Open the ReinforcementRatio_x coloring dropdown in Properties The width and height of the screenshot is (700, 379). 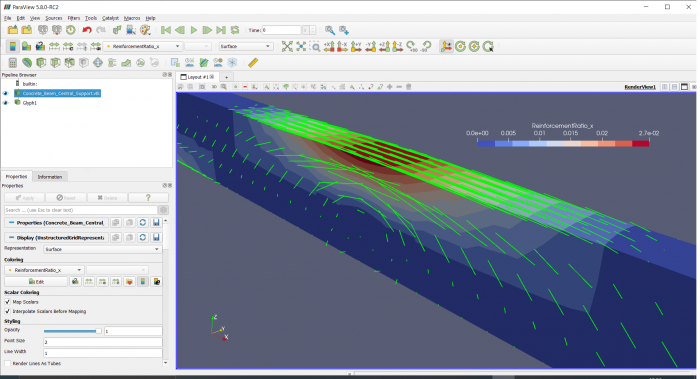(x=43, y=270)
